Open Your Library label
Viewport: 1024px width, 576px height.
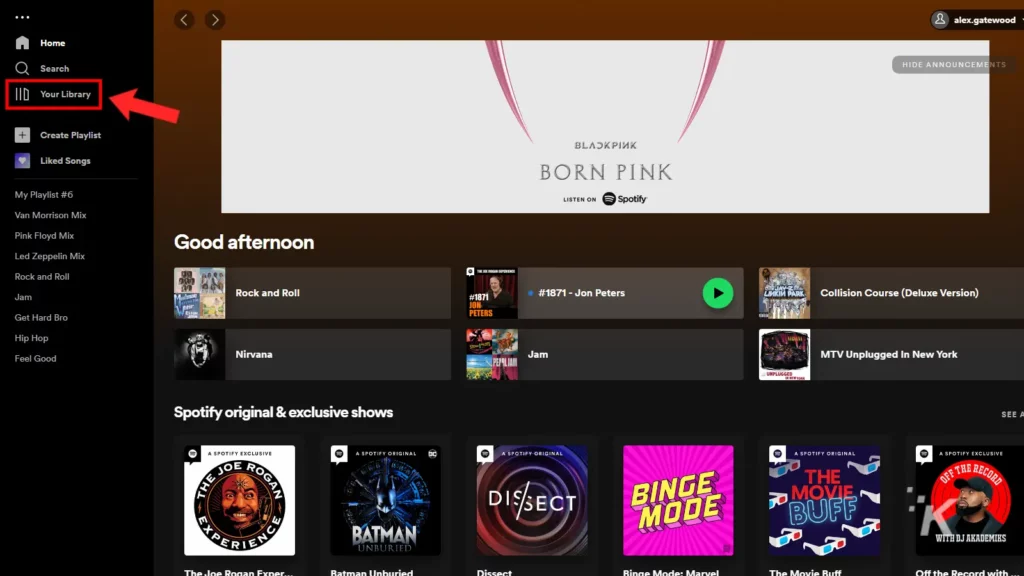(65, 94)
